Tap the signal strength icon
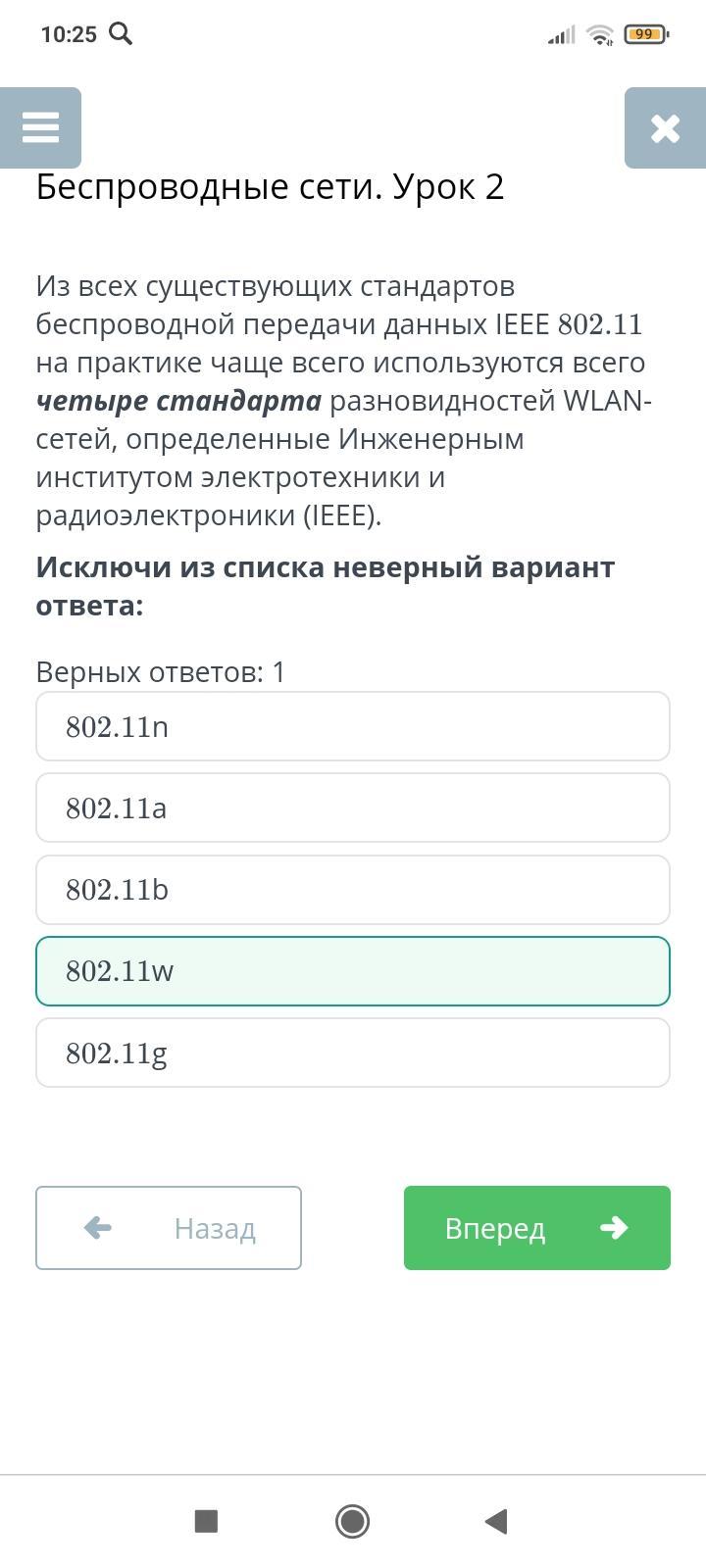The image size is (706, 1568). tap(561, 35)
